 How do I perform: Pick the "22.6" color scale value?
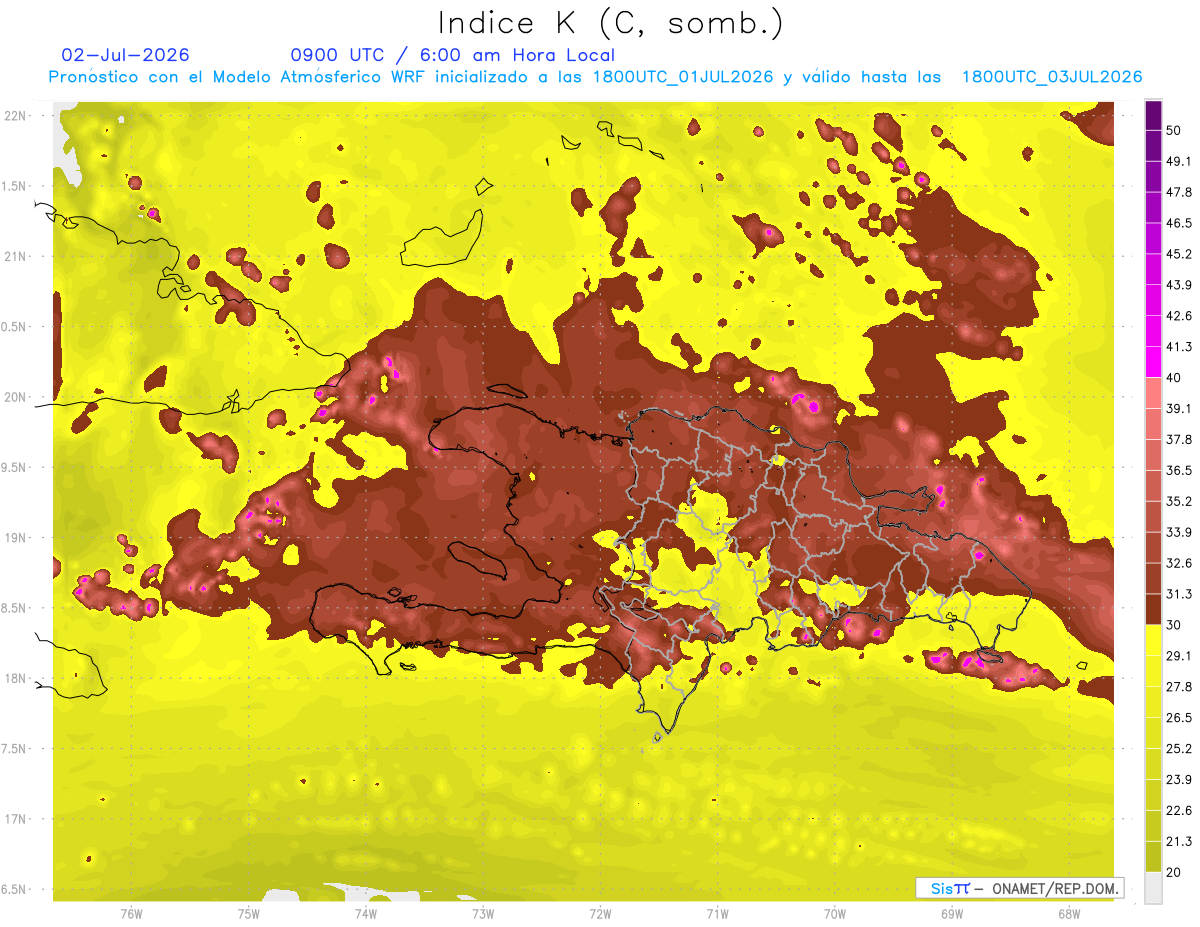pyautogui.click(x=1179, y=811)
